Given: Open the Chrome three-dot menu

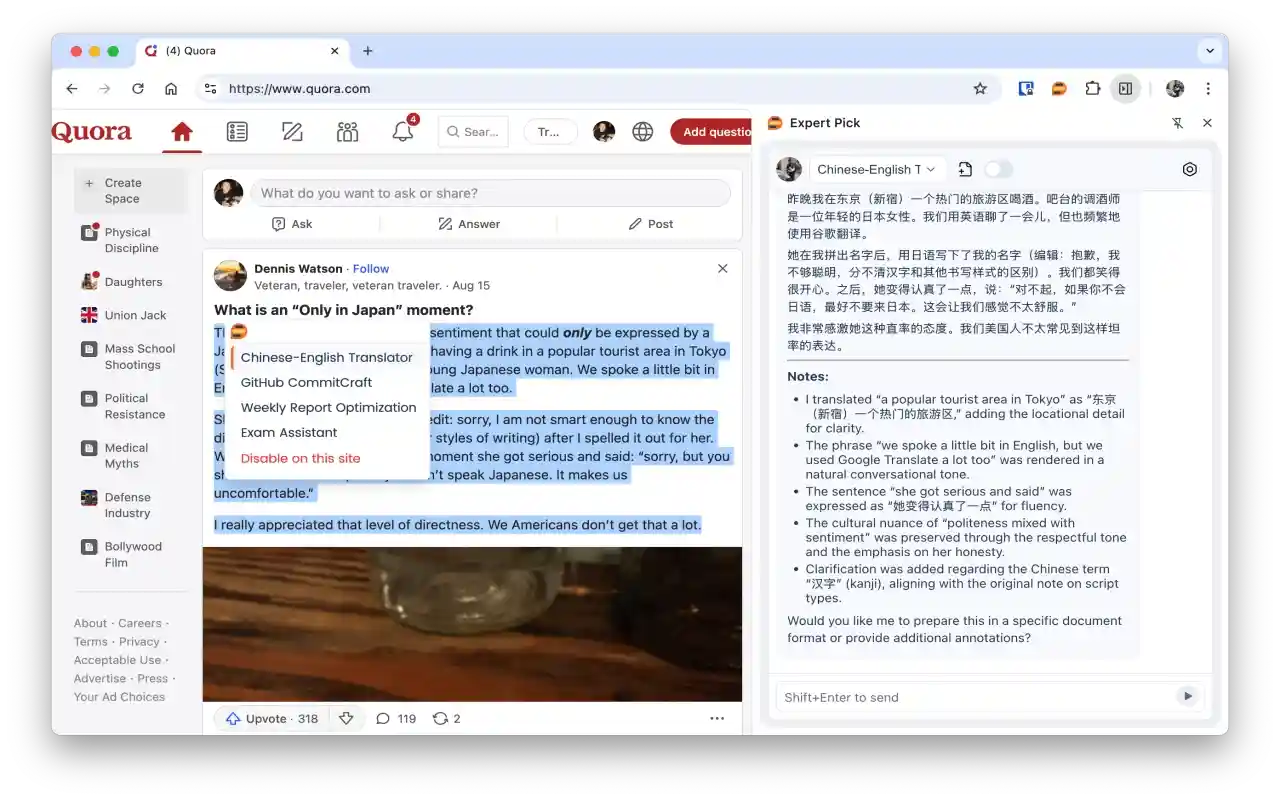Looking at the screenshot, I should point(1208,89).
